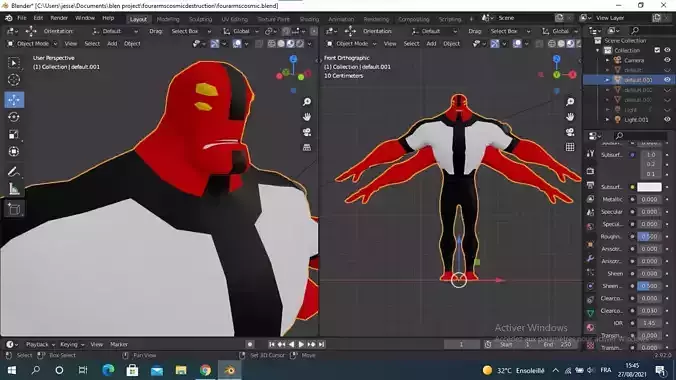Collapse the Collection tree item
The image size is (676, 380).
[x=598, y=50]
